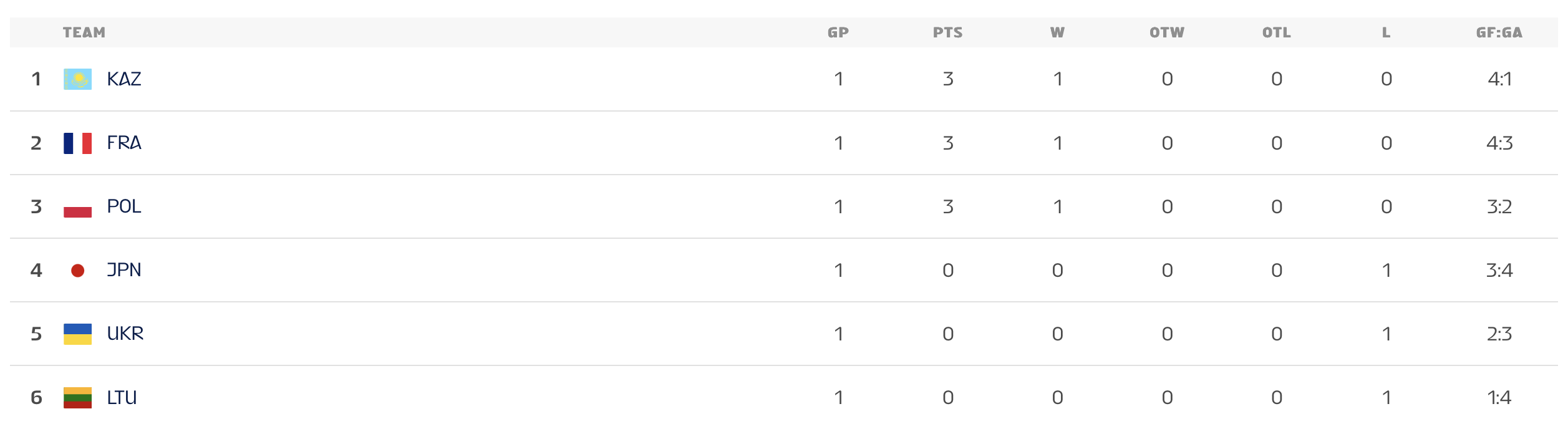Open the KAZ team link
The image size is (1568, 424).
(124, 79)
